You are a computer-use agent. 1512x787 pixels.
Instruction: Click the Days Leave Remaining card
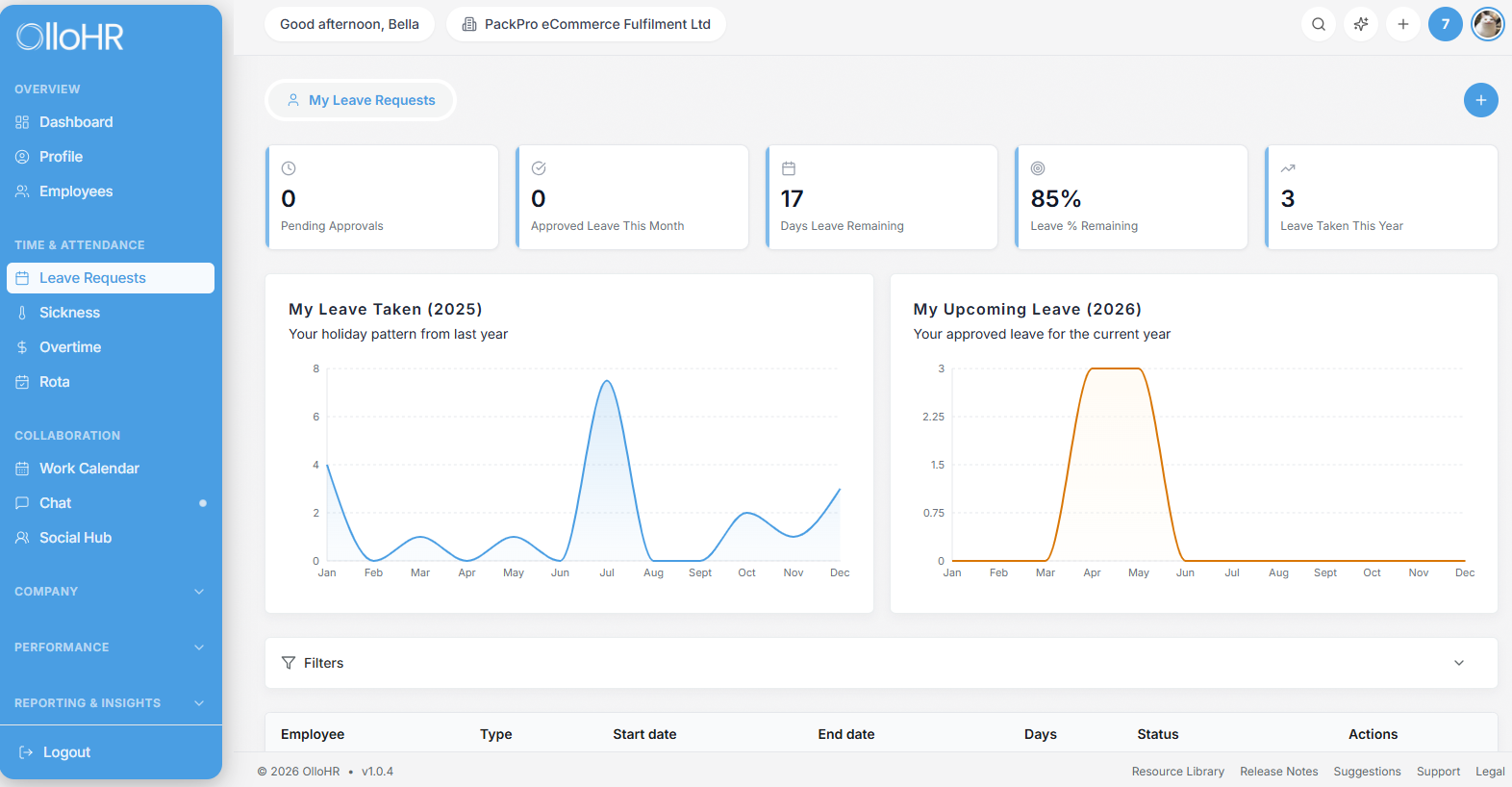pos(881,197)
